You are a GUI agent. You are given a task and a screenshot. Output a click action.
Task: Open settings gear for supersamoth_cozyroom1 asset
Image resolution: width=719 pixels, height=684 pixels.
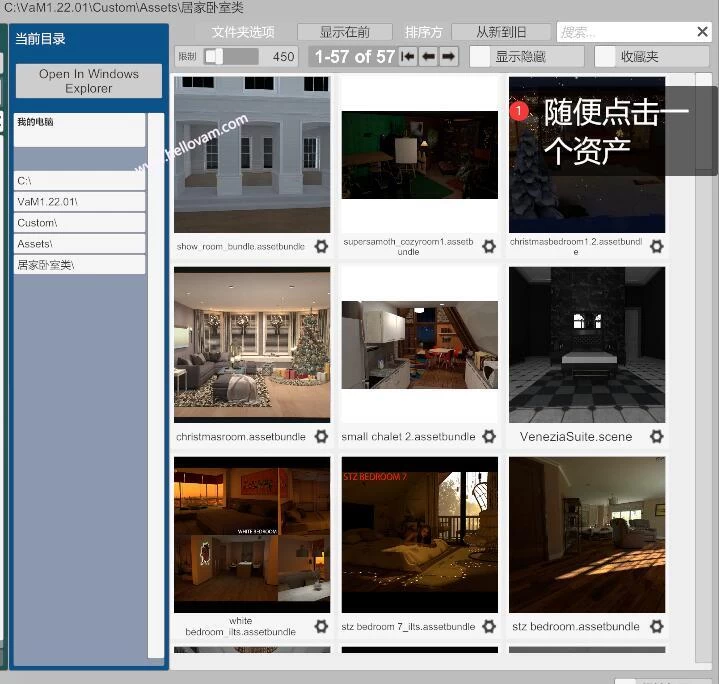click(489, 246)
